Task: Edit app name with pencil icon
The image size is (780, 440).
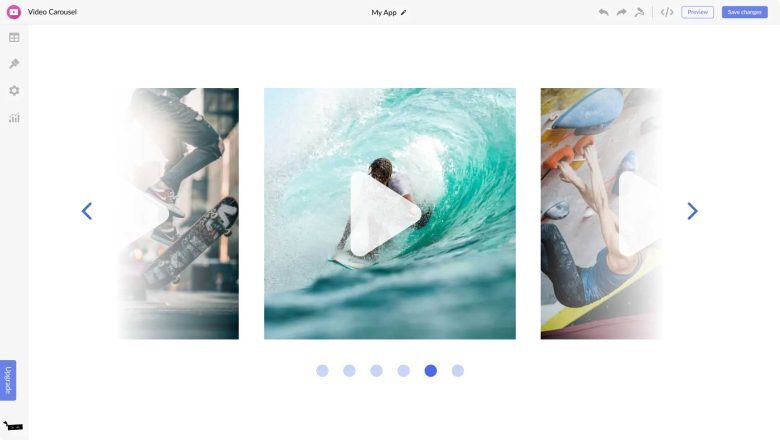Action: [404, 13]
